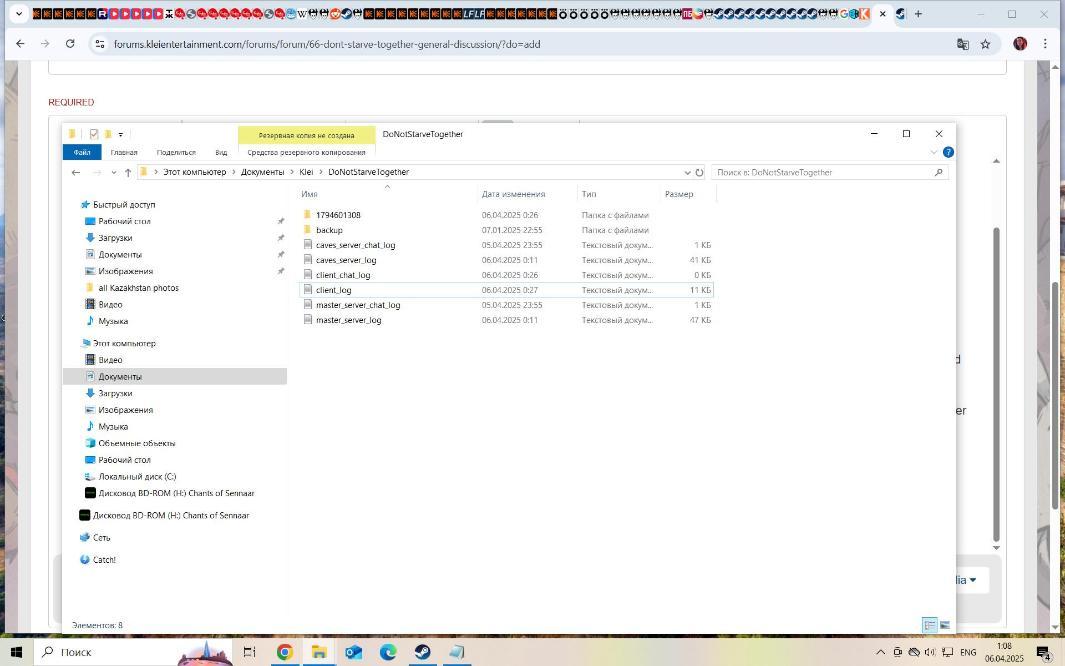Sort files by the Размер column header
Image resolution: width=1065 pixels, height=666 pixels.
(678, 194)
